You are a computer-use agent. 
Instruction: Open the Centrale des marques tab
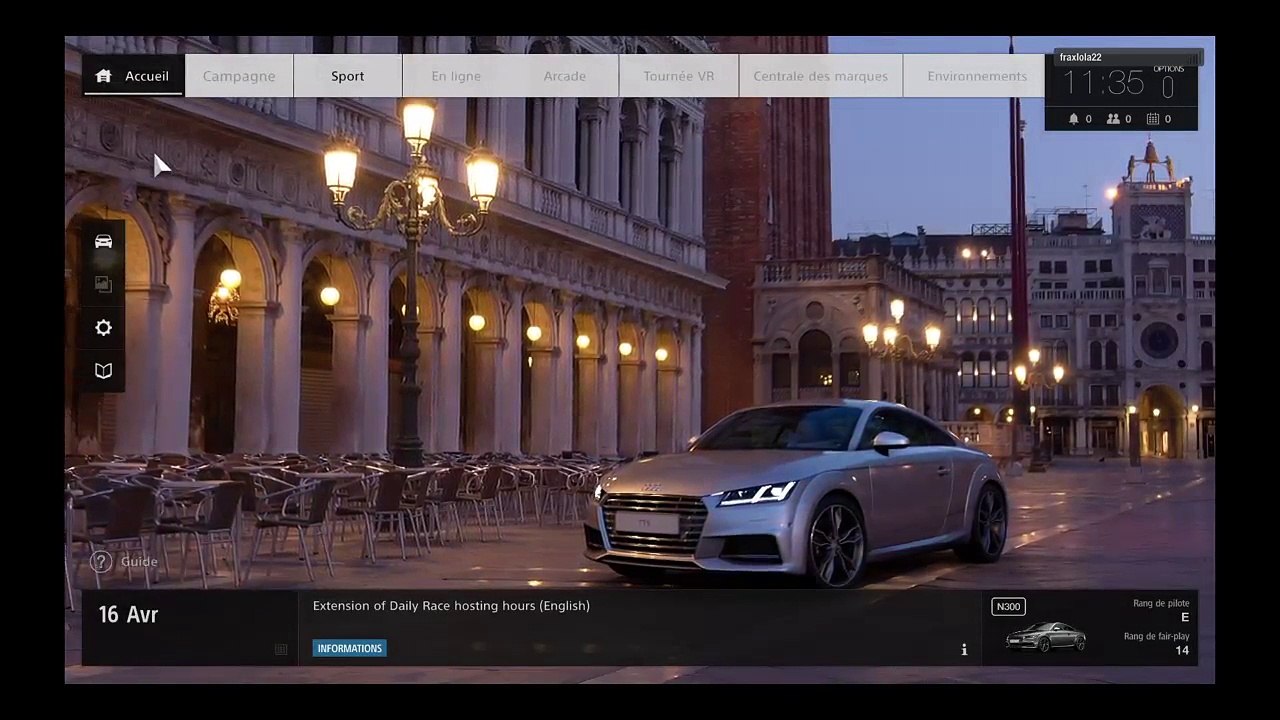(821, 76)
